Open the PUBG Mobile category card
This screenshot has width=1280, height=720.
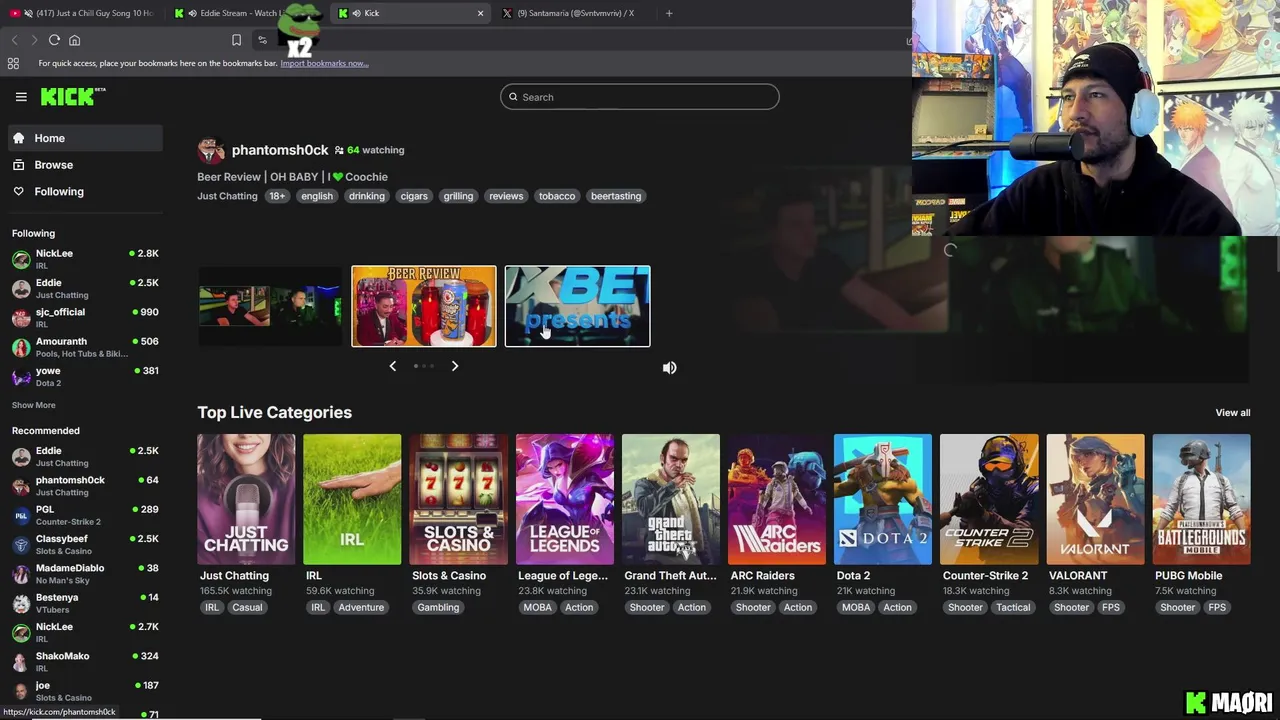[x=1202, y=499]
